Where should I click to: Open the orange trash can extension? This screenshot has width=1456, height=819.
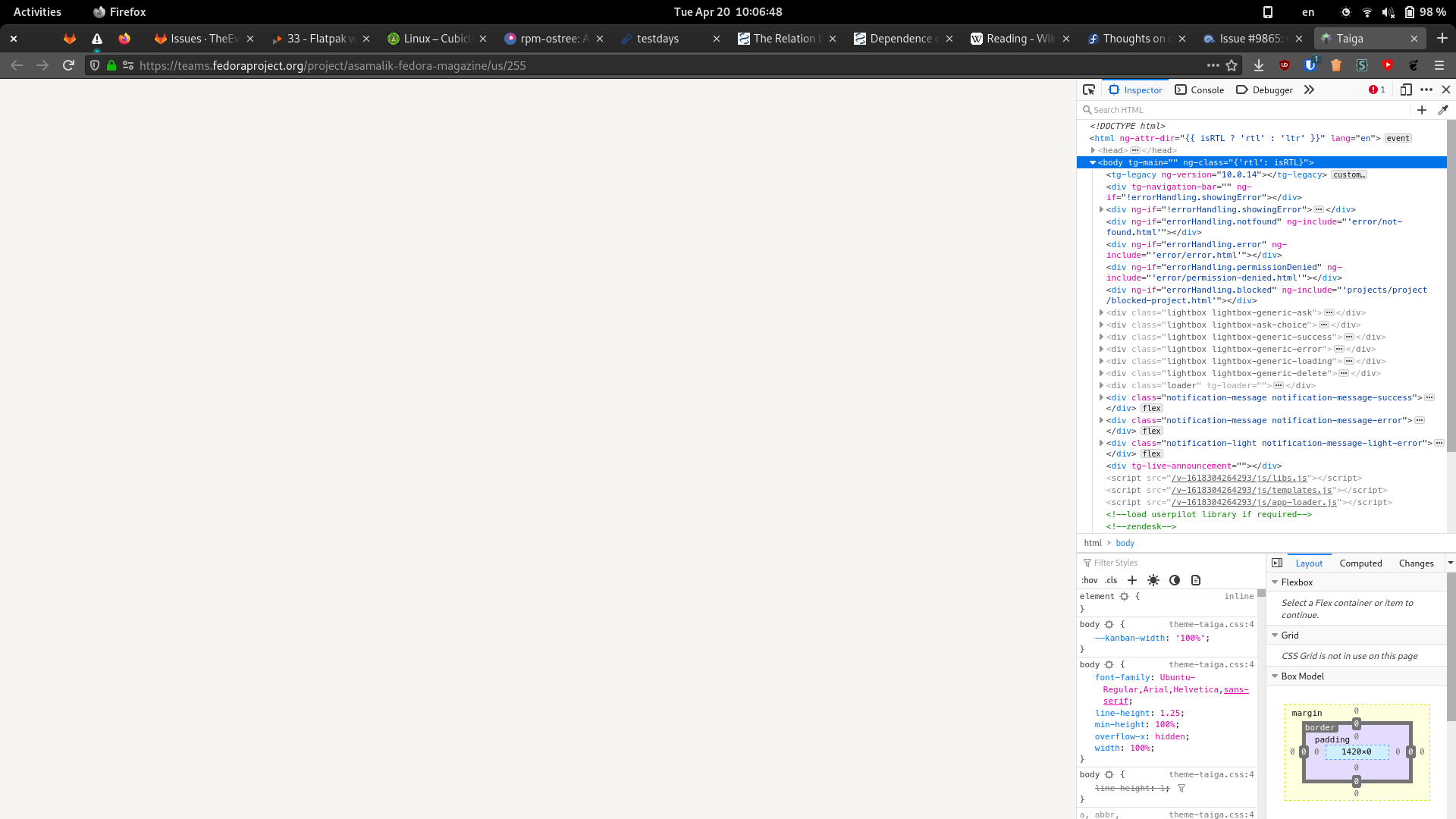click(1336, 65)
